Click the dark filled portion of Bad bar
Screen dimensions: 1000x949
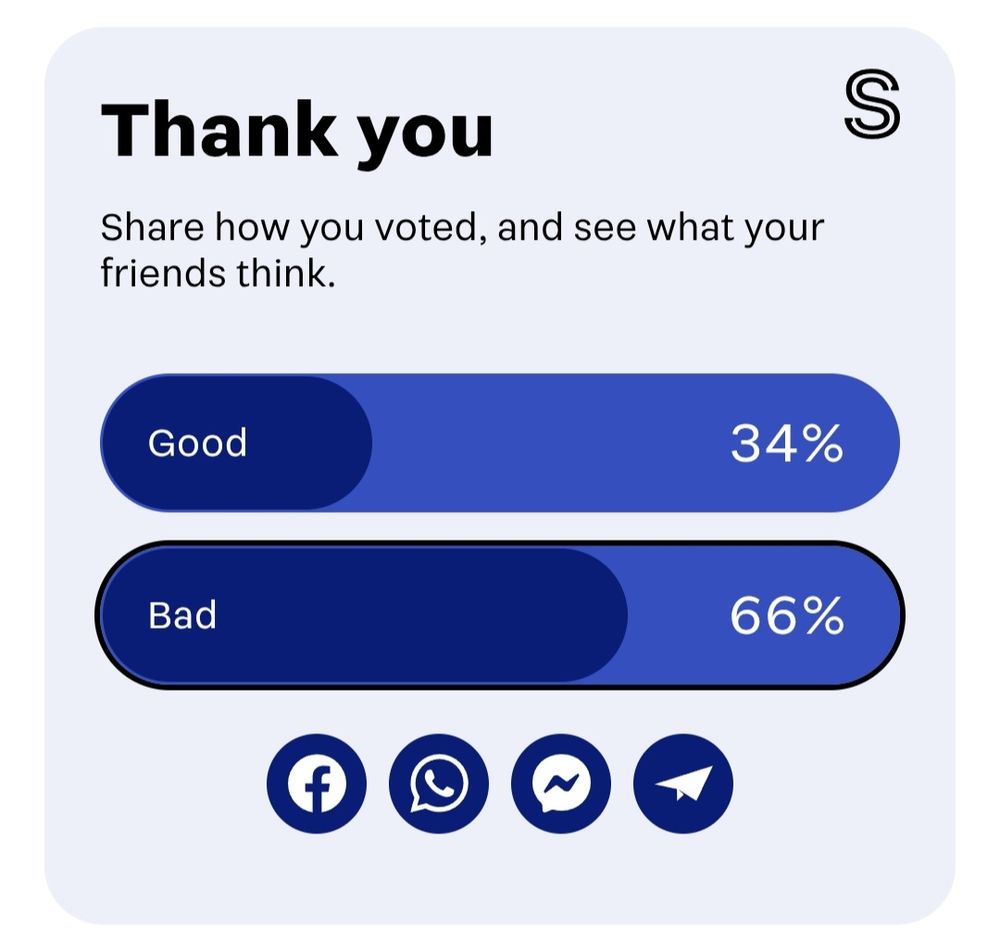[x=364, y=615]
